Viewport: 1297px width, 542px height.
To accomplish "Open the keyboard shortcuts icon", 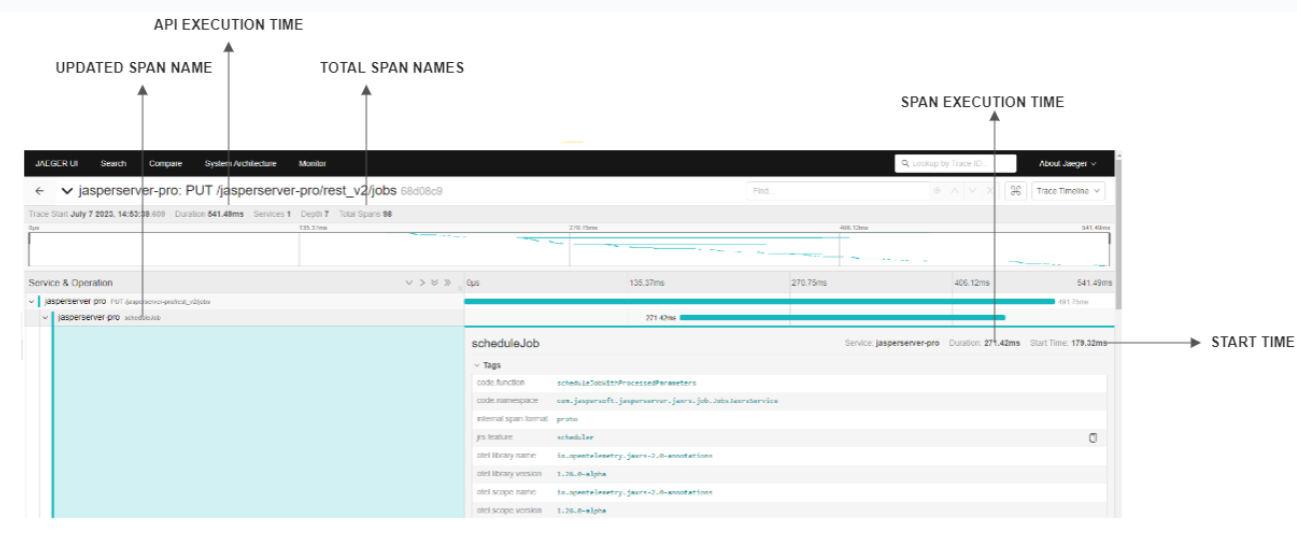I will (x=1015, y=190).
